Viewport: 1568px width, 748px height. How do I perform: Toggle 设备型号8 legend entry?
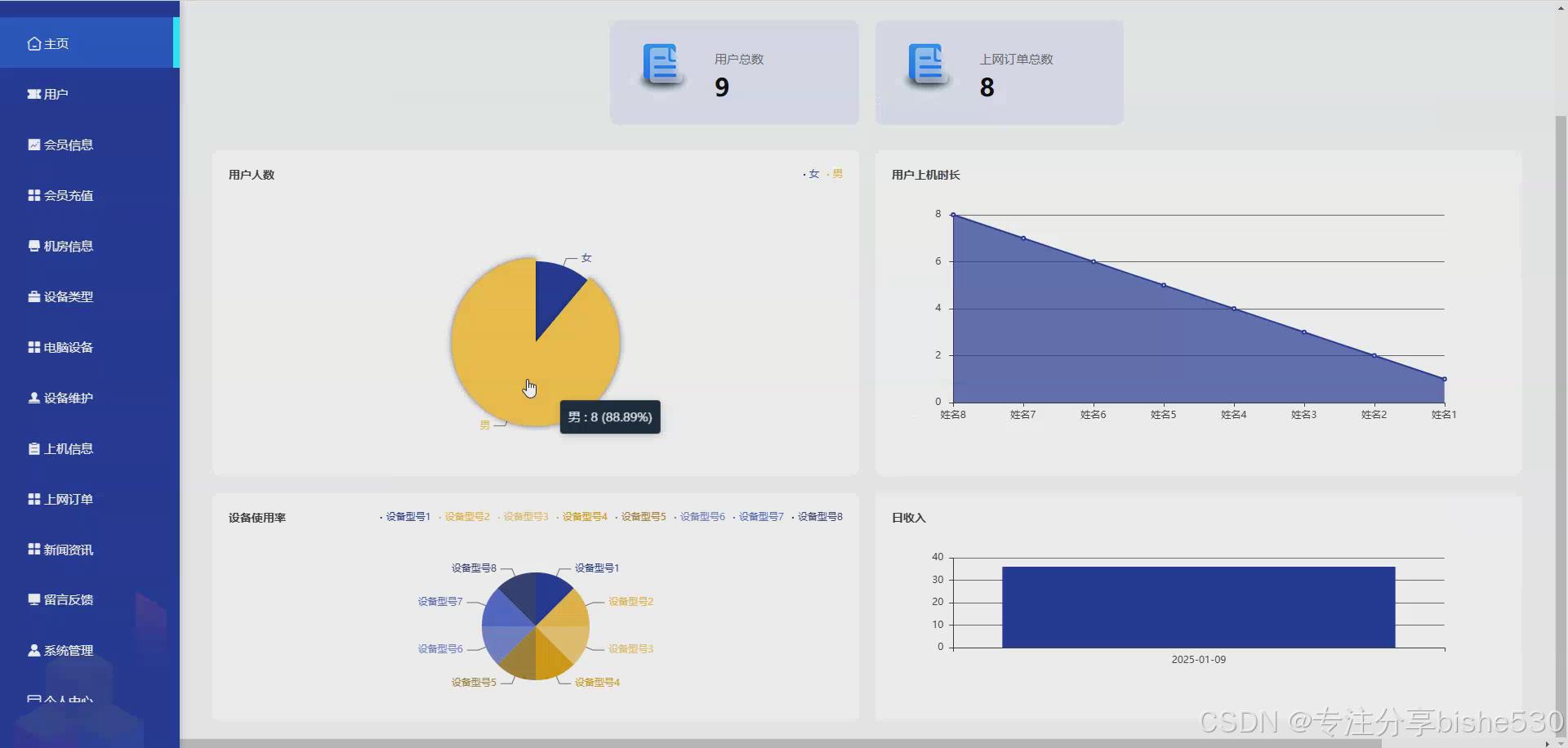click(x=817, y=516)
